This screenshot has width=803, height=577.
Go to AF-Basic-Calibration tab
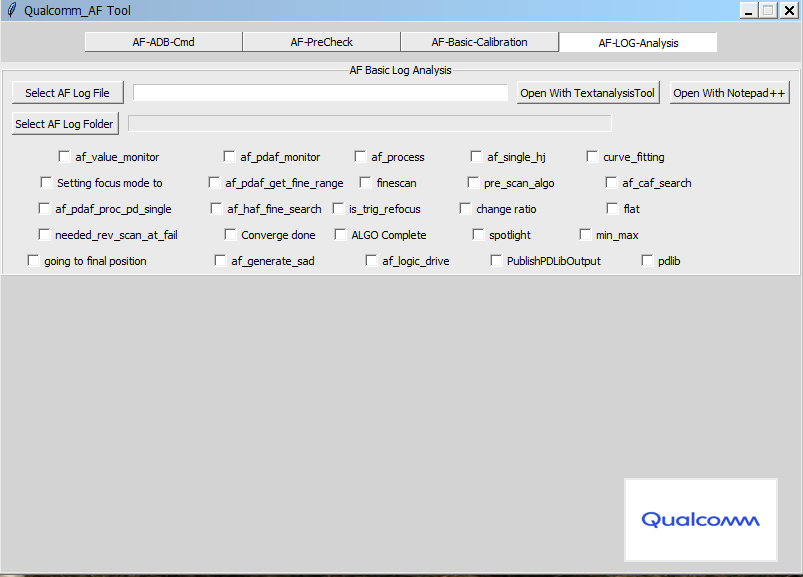(x=479, y=42)
